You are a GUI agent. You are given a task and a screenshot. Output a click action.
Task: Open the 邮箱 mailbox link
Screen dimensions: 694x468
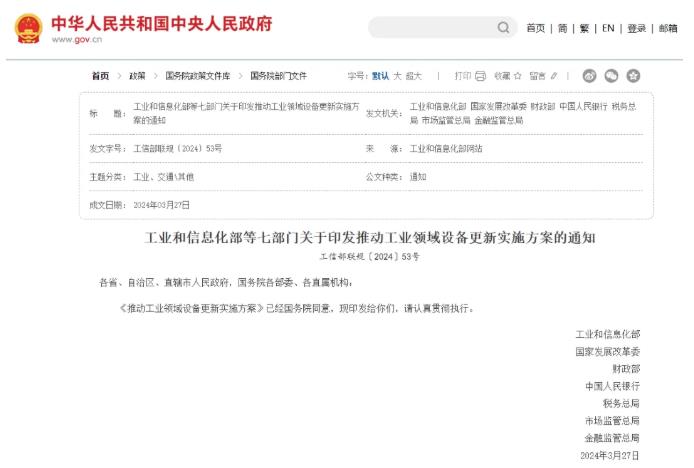click(667, 28)
